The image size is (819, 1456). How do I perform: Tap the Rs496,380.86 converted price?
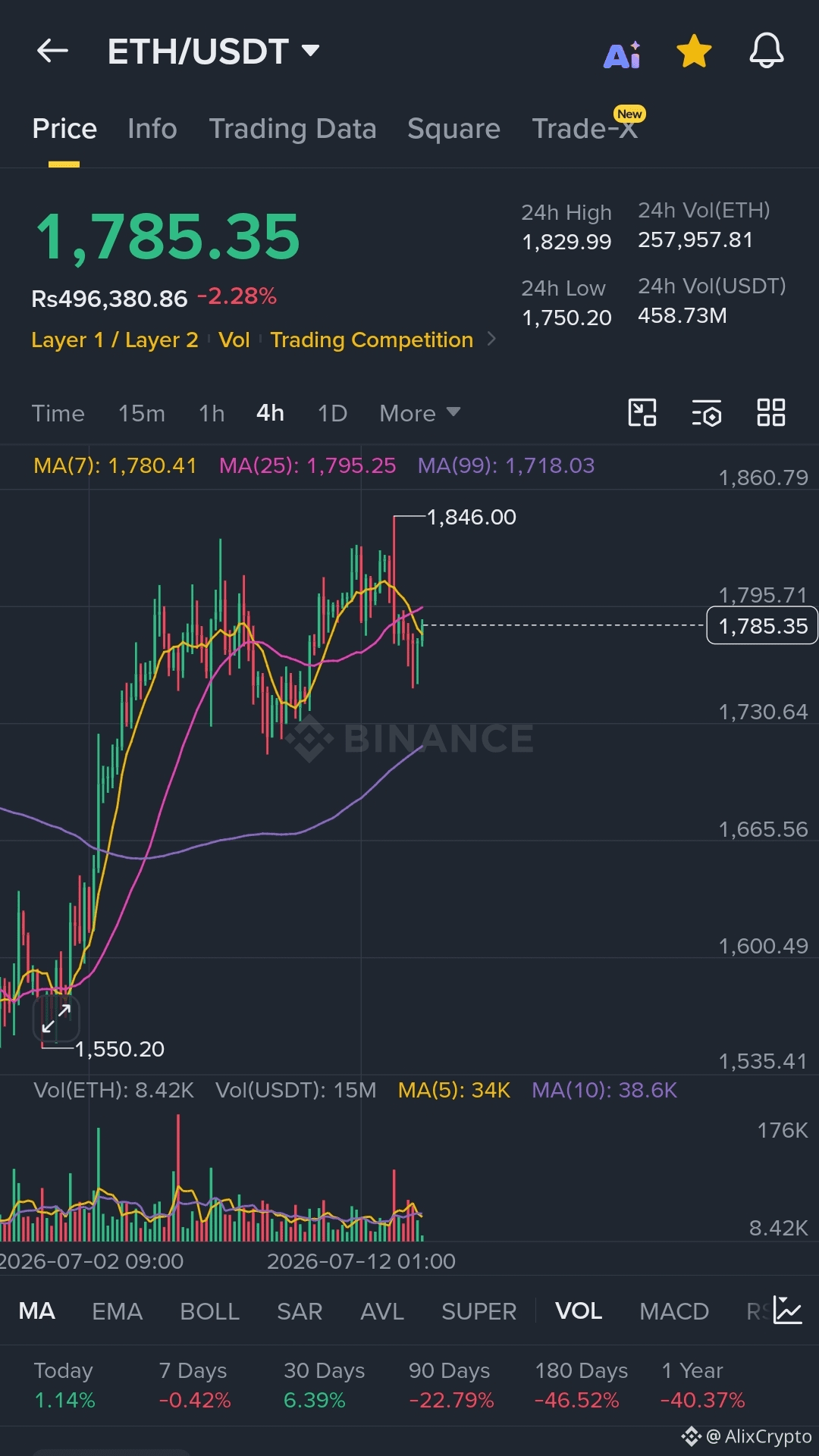click(109, 299)
